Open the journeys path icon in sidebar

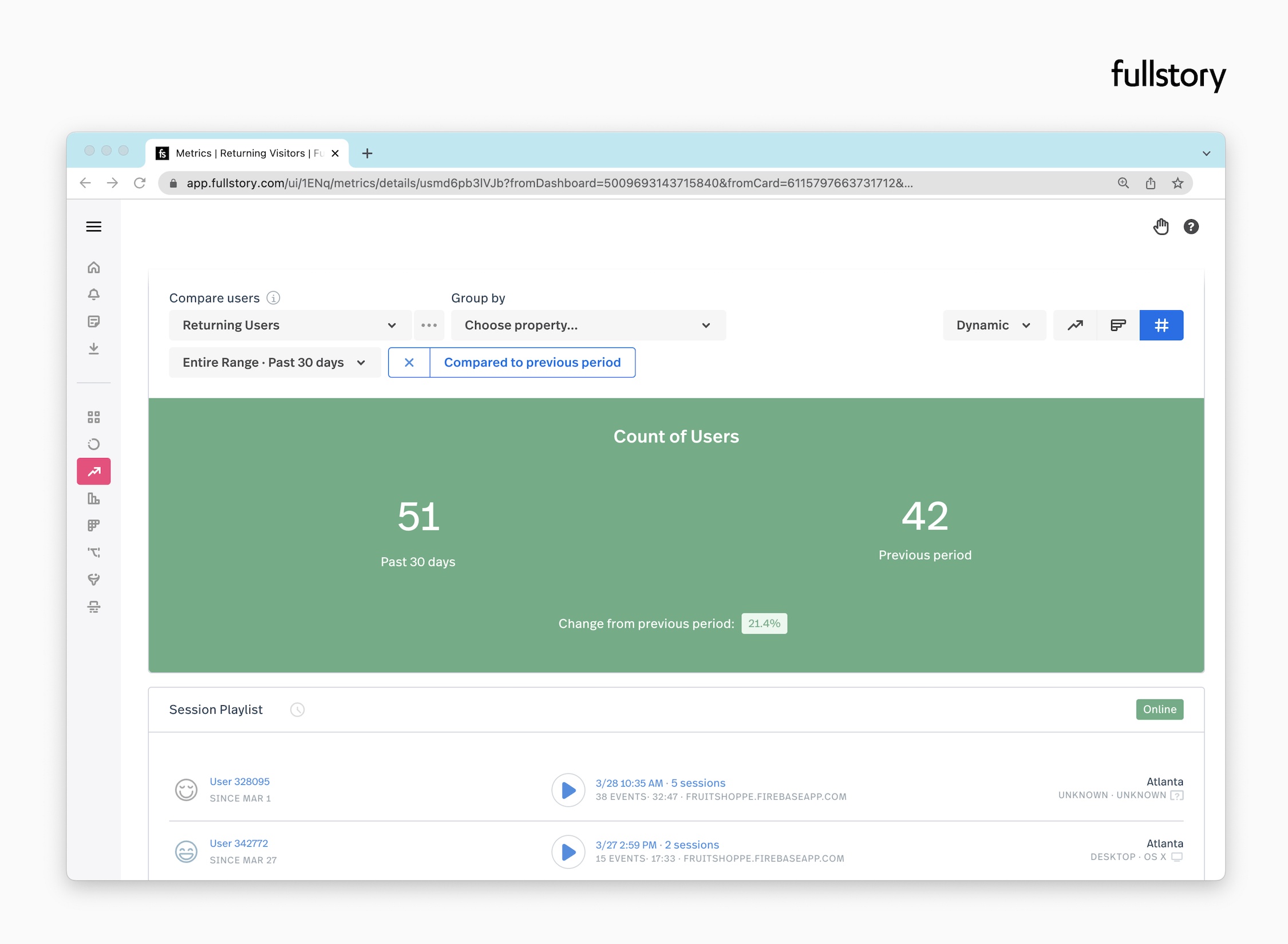[x=94, y=552]
